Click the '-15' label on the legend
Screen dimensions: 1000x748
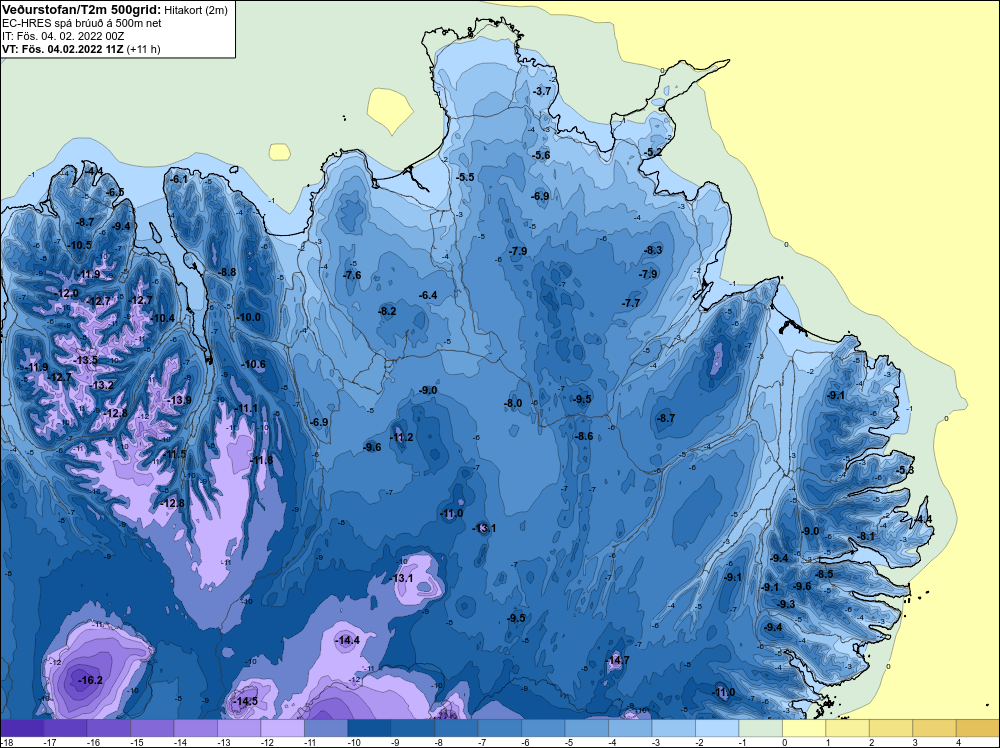(x=136, y=742)
